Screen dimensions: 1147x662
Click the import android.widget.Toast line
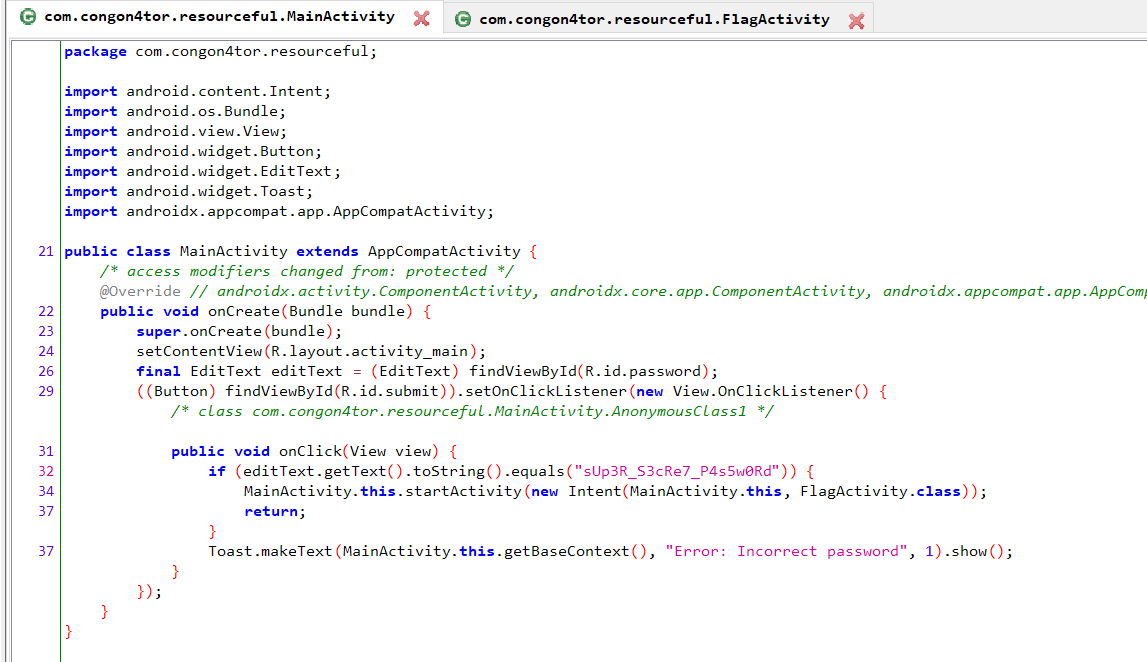click(x=189, y=192)
